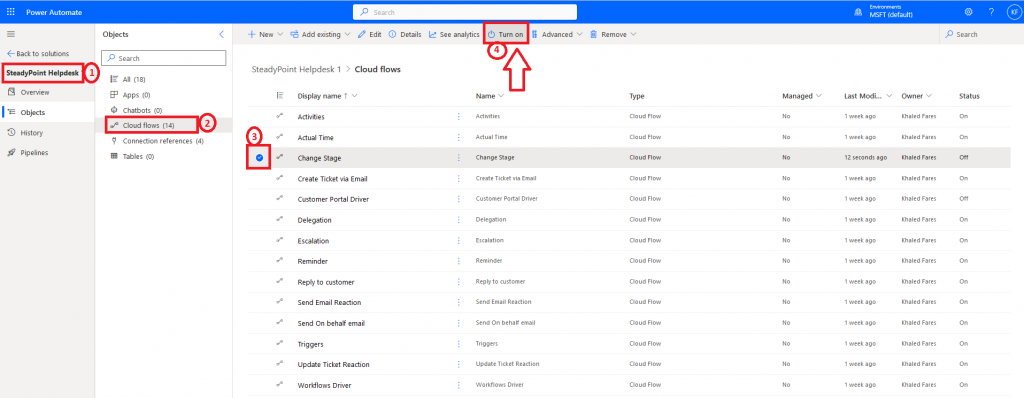This screenshot has width=1024, height=398.
Task: Open more options dots for Delegation
Action: [458, 220]
